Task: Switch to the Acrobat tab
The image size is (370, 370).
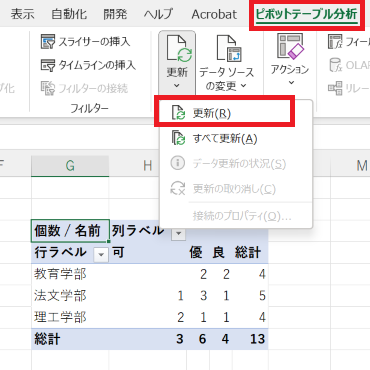Action: pos(214,15)
